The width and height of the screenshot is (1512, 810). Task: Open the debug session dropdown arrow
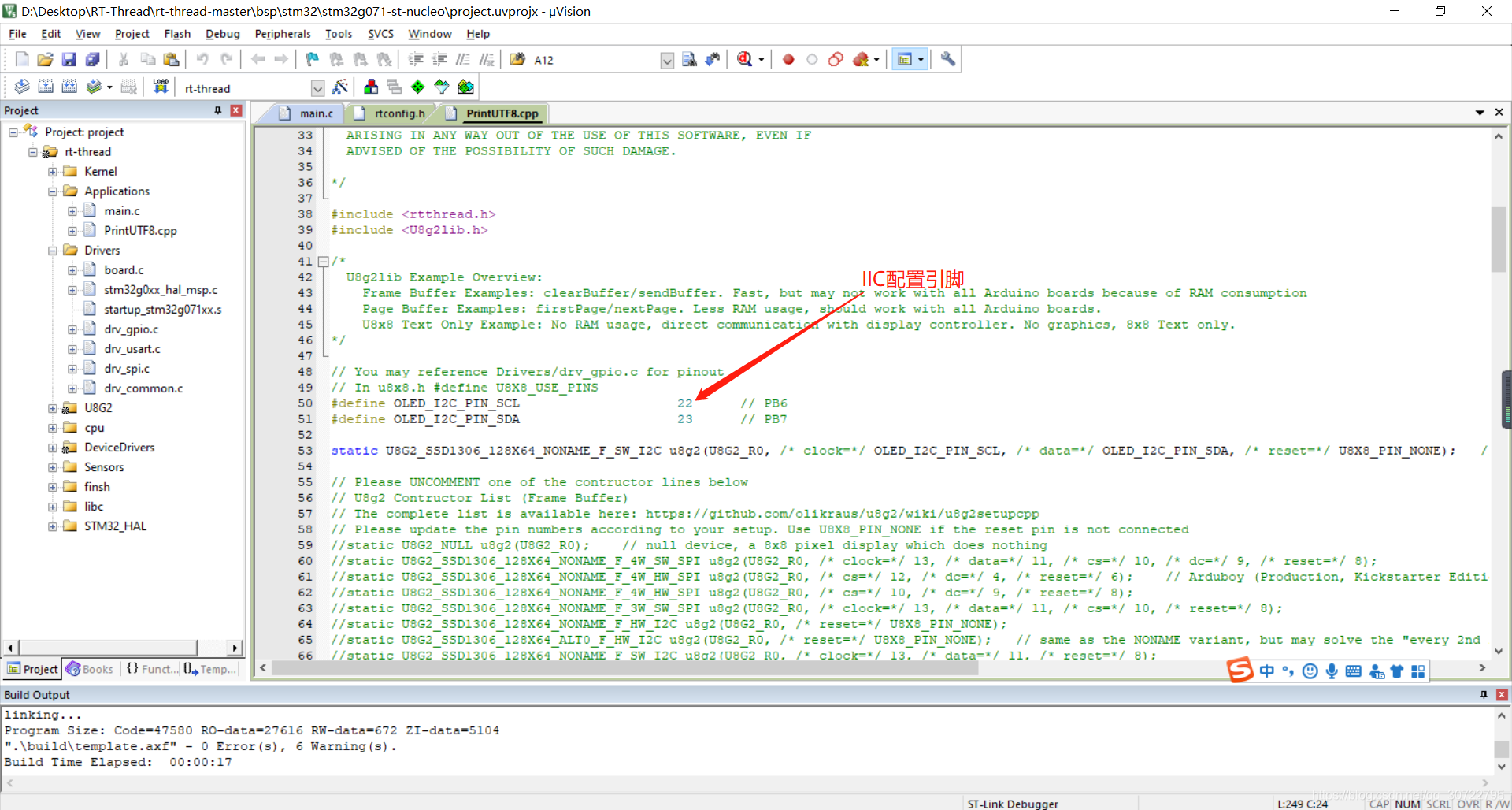tap(761, 60)
